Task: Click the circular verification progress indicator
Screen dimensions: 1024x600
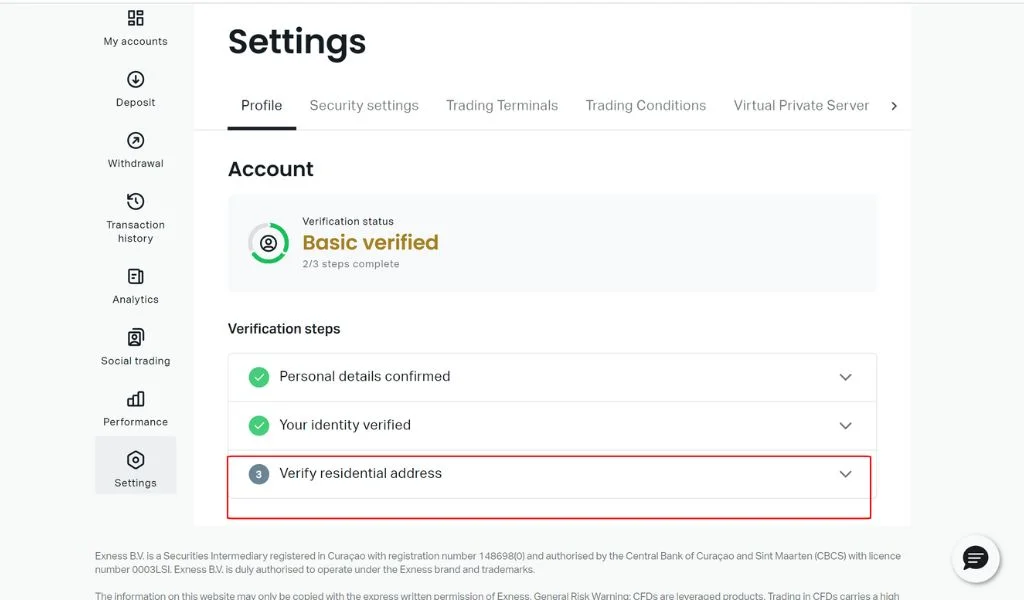Action: click(x=268, y=242)
